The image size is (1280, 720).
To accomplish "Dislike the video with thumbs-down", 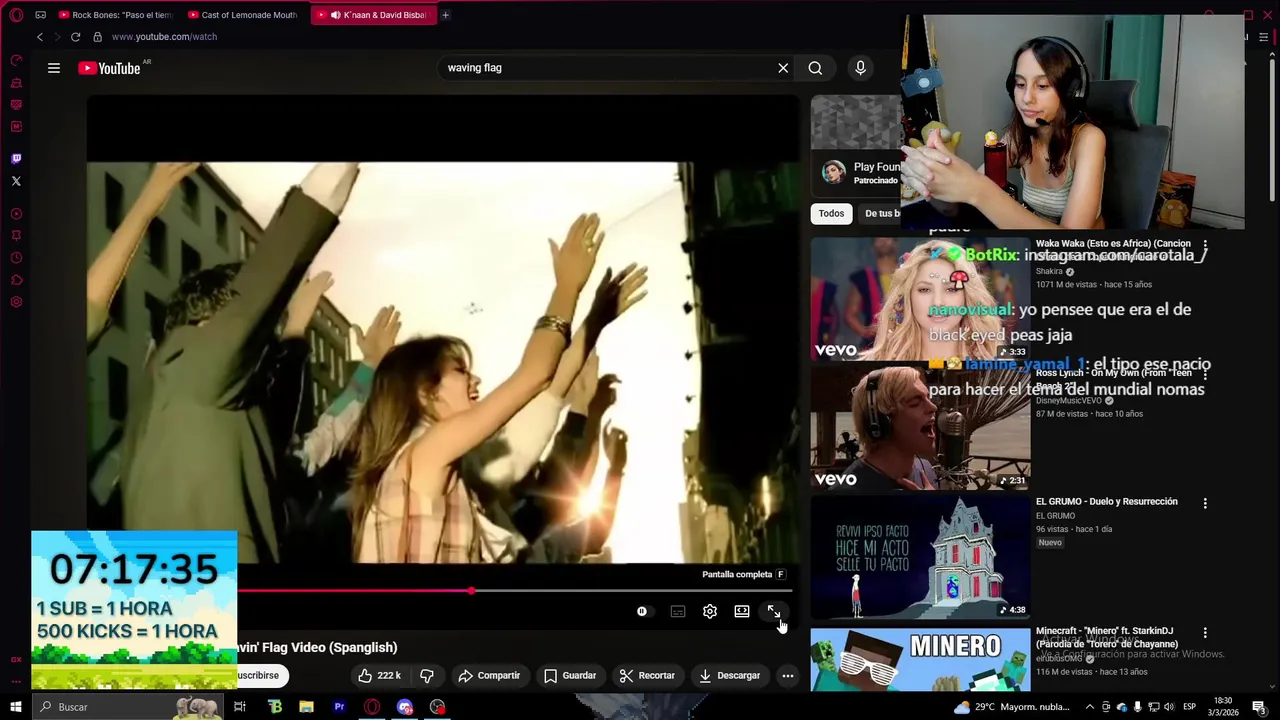I will (x=427, y=676).
